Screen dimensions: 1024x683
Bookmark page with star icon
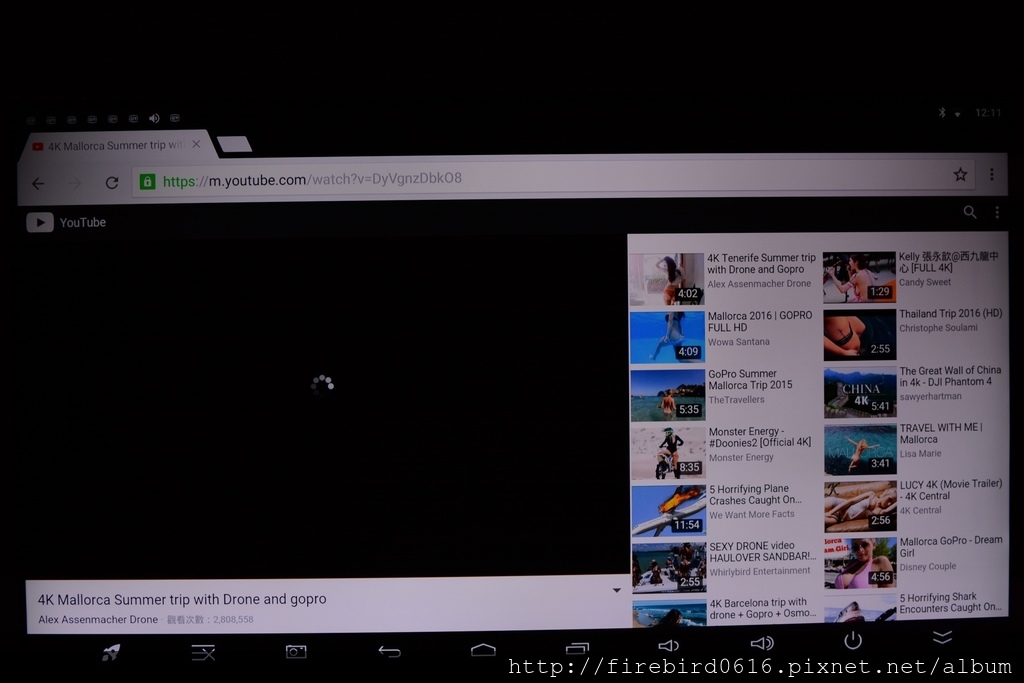click(x=960, y=174)
